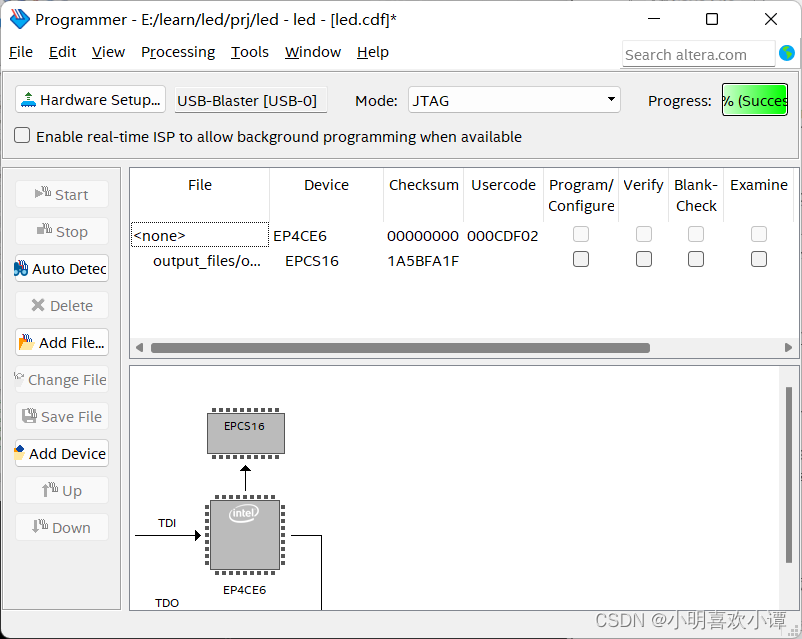802x639 pixels.
Task: Click the Program/Configure column header
Action: (x=581, y=195)
